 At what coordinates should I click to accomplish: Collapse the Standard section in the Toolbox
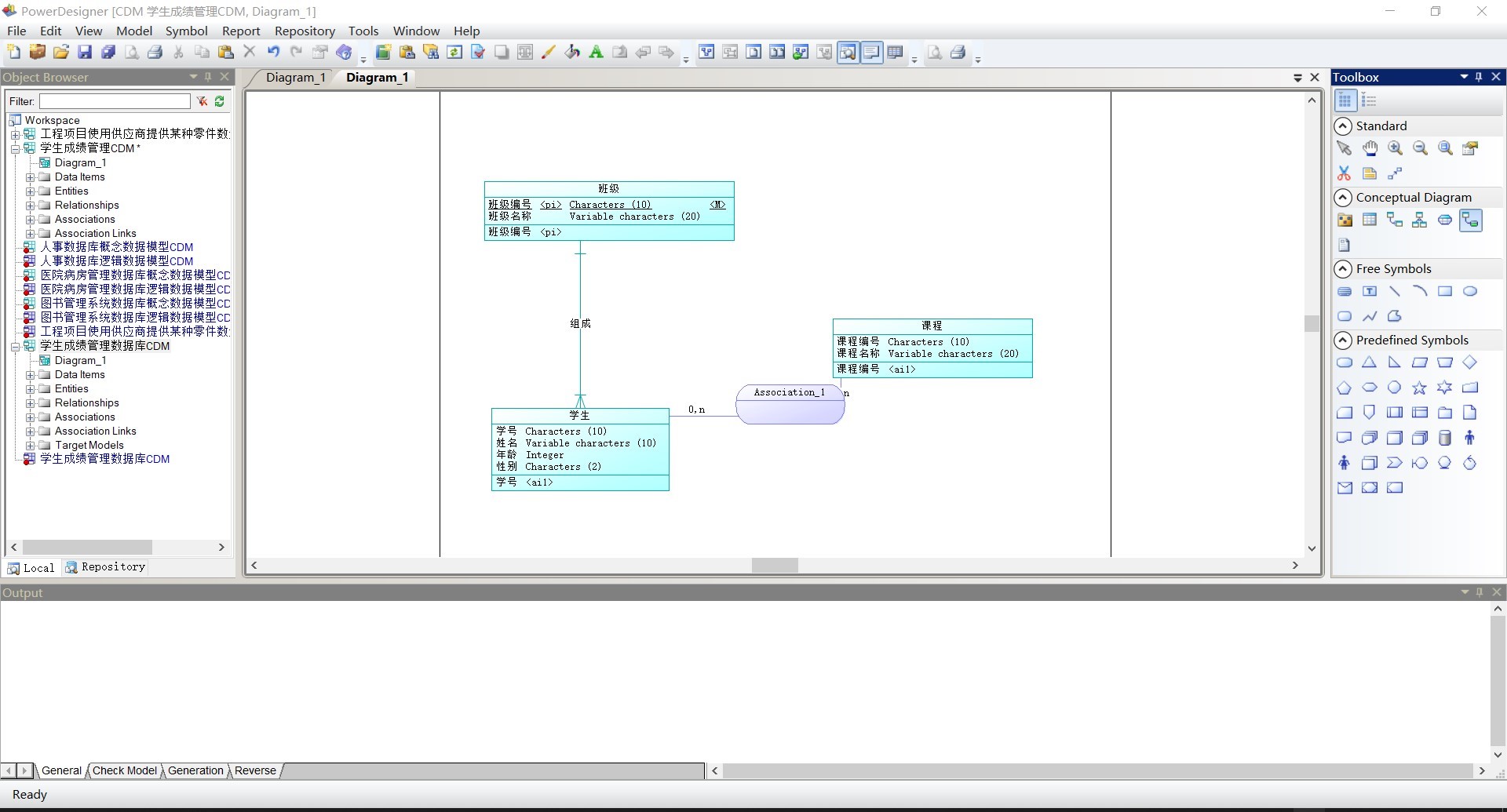click(x=1344, y=126)
